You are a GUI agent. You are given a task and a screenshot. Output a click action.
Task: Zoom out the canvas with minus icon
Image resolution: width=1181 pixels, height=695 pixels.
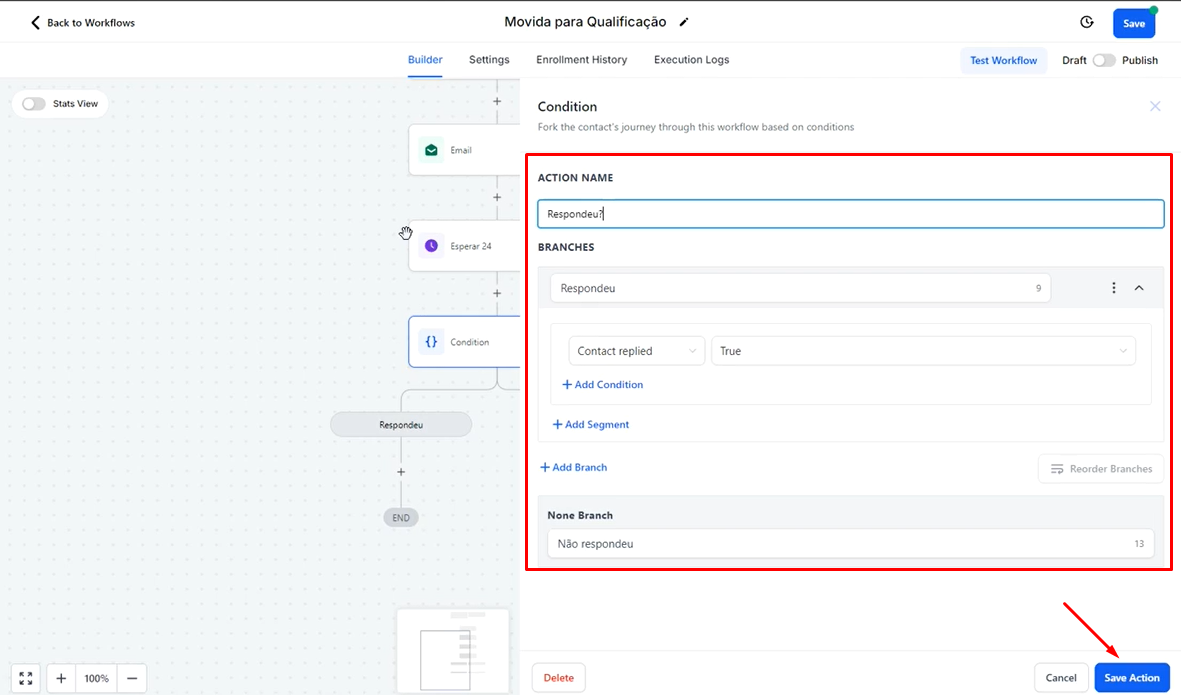(131, 678)
